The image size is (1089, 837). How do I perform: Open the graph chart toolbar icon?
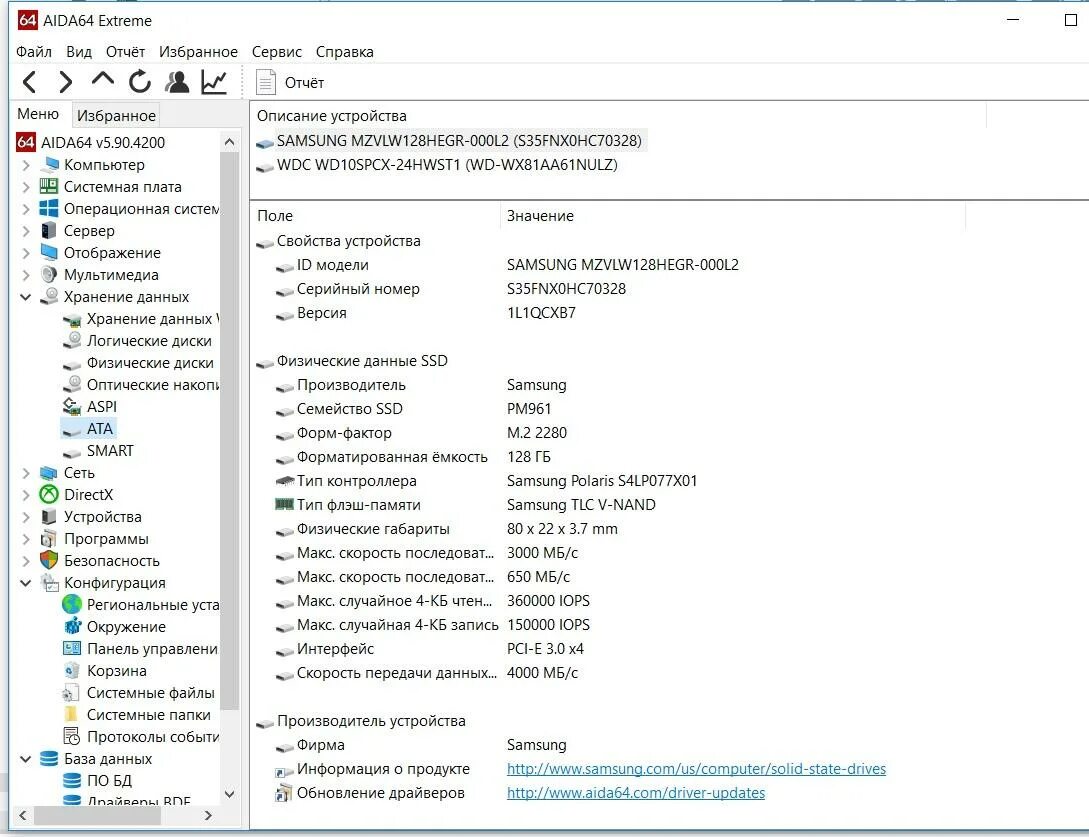point(214,82)
